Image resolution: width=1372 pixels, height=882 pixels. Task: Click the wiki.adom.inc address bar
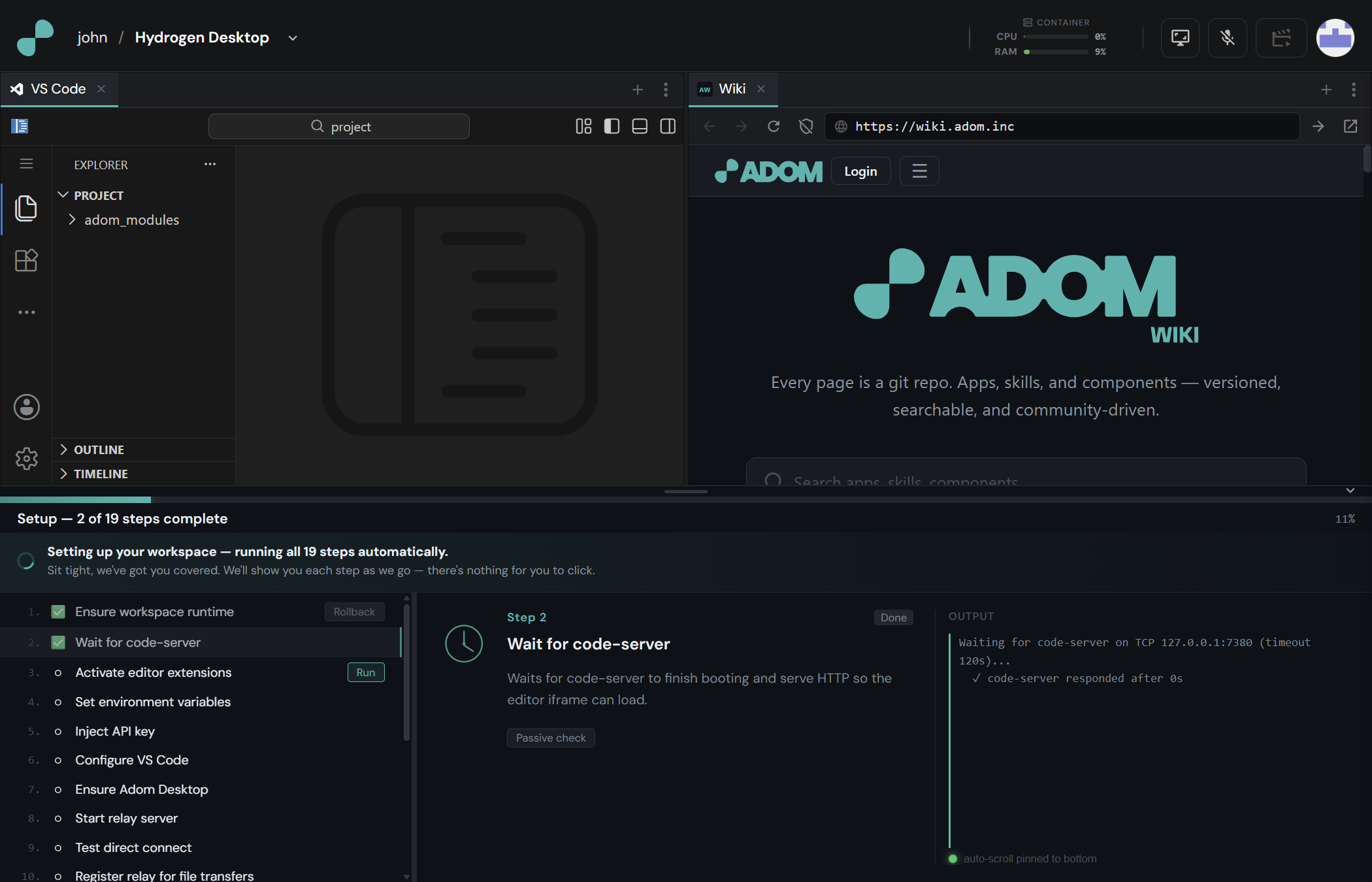[x=1062, y=126]
